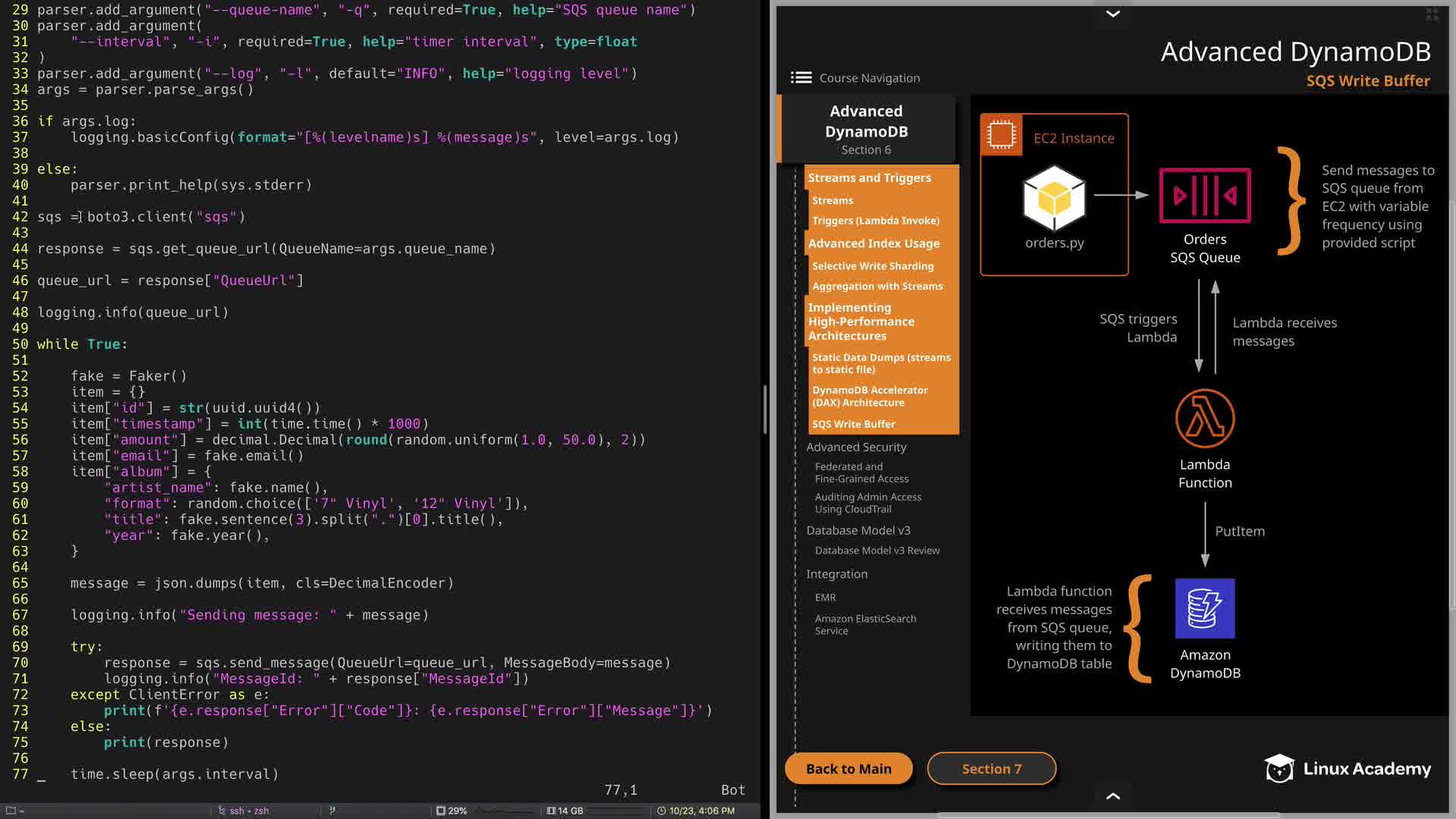Click the fullscreen icon in the panel corner
The height and width of the screenshot is (819, 1456).
[1432, 14]
